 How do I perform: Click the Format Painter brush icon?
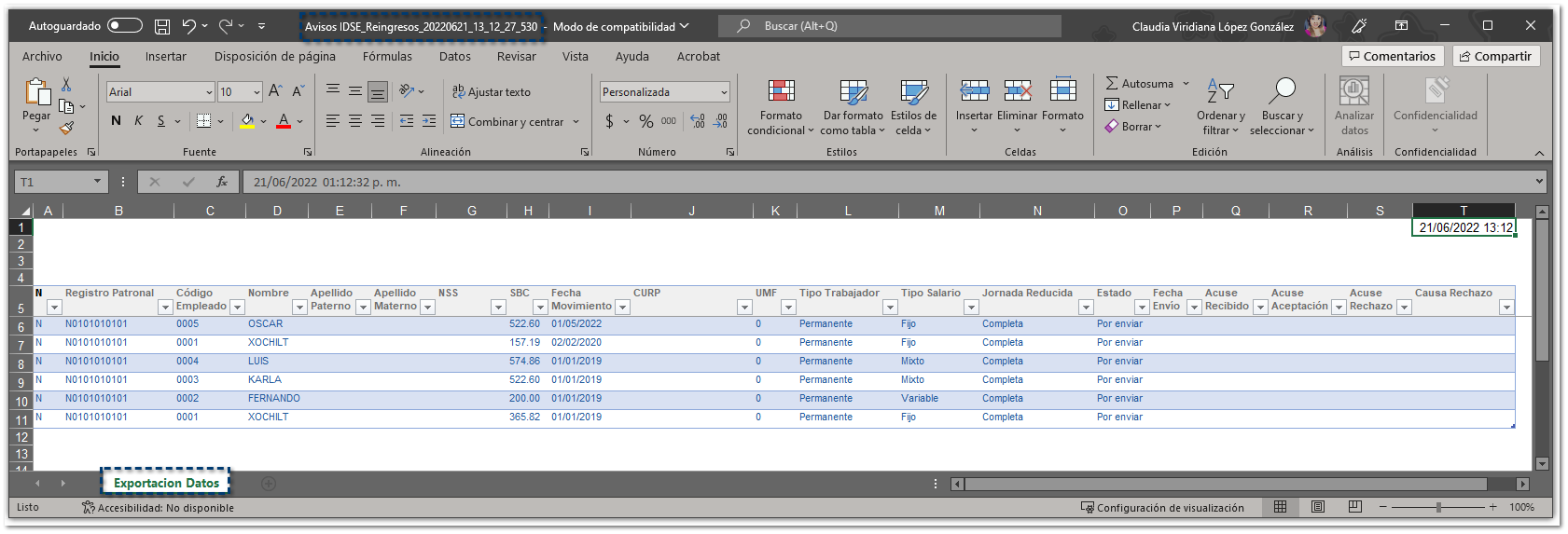[66, 128]
